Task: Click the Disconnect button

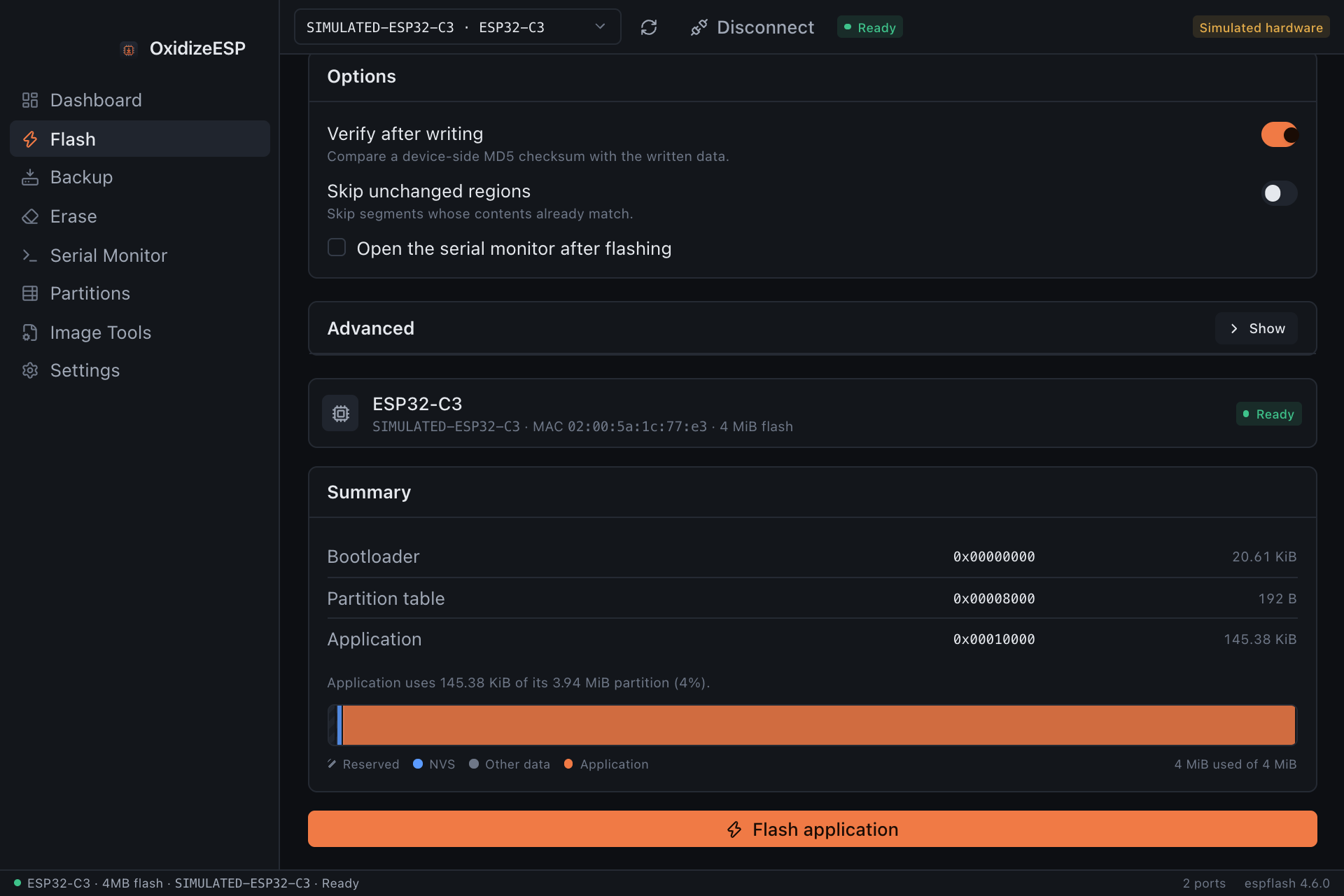Action: pos(752,27)
